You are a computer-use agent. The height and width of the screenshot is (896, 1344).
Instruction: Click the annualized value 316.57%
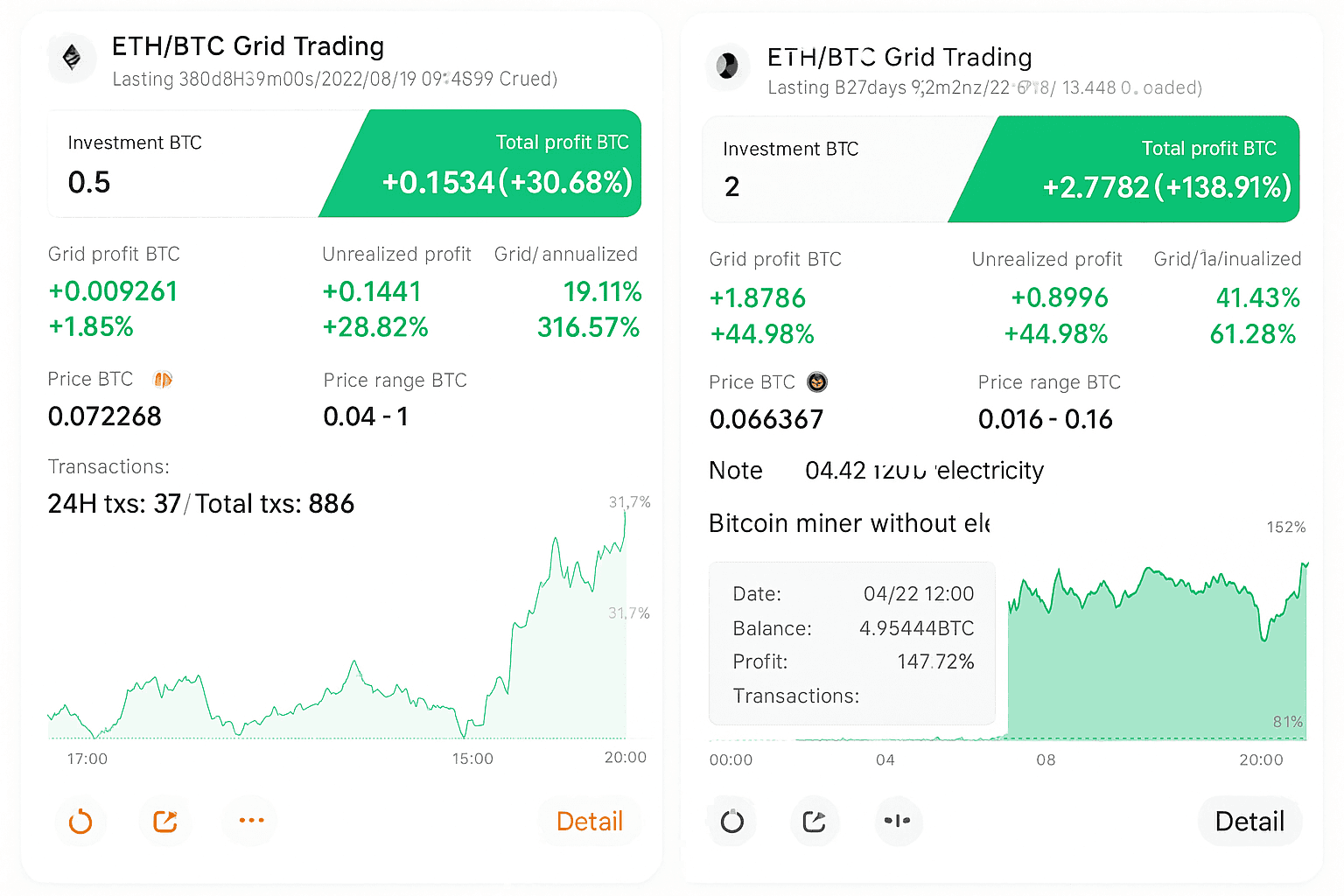point(588,326)
